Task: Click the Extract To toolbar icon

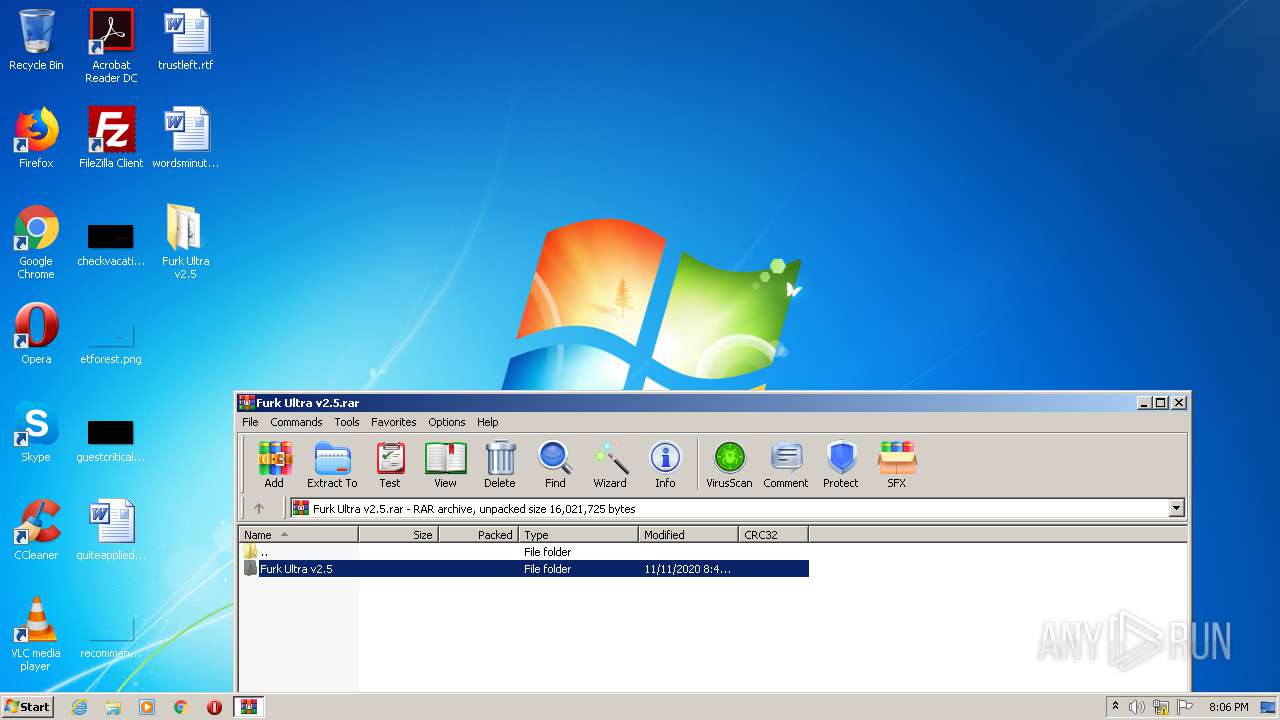Action: 332,465
